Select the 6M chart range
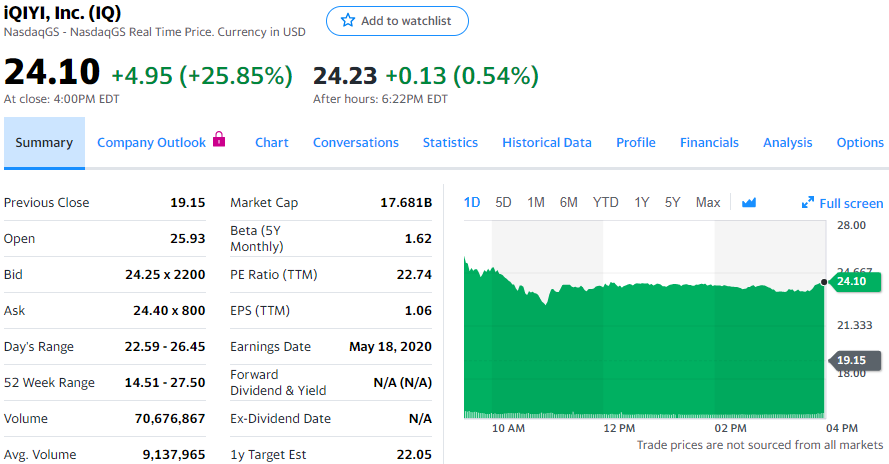889x464 pixels. pyautogui.click(x=569, y=203)
